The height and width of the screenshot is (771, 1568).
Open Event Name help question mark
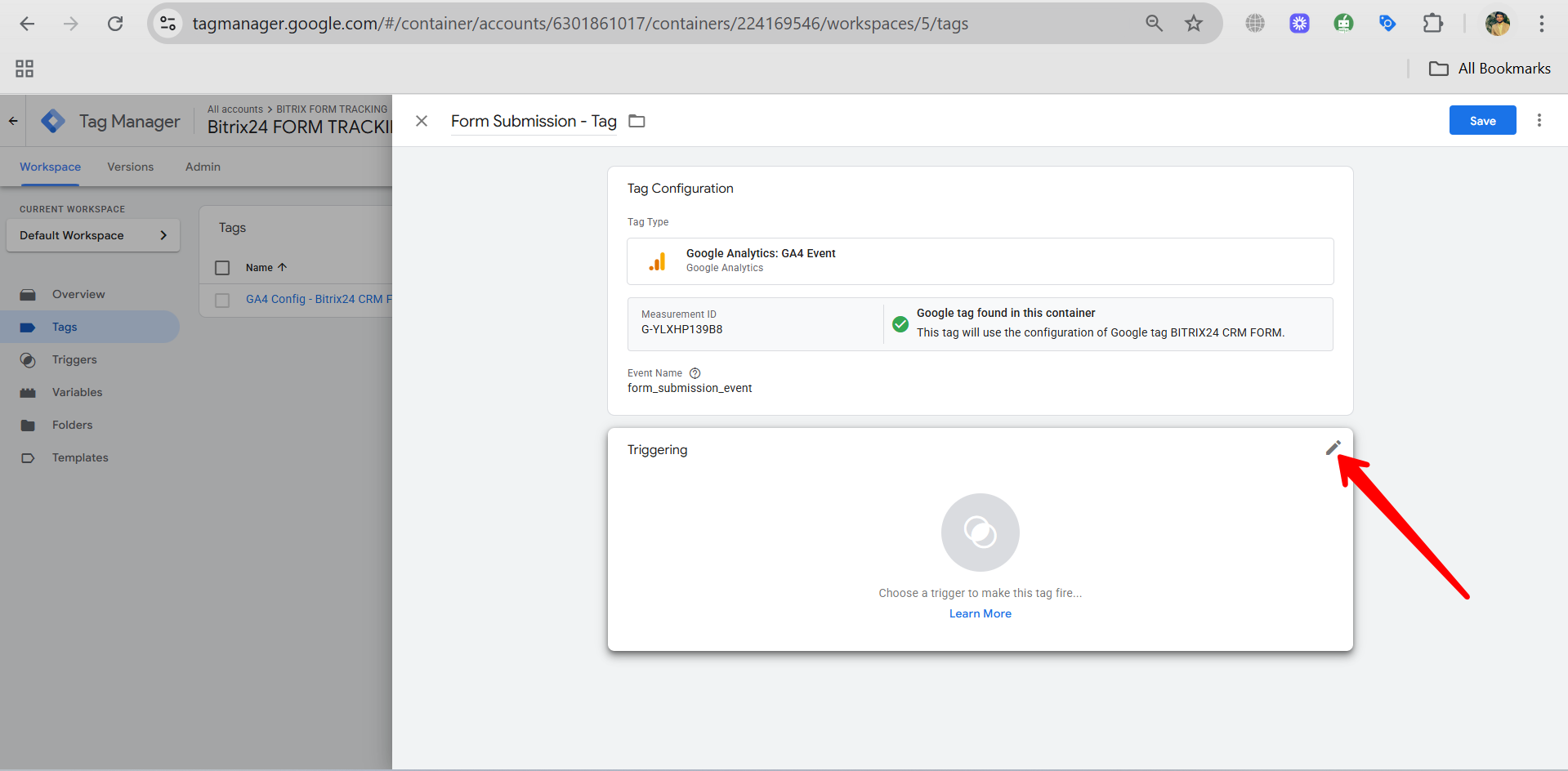(695, 373)
